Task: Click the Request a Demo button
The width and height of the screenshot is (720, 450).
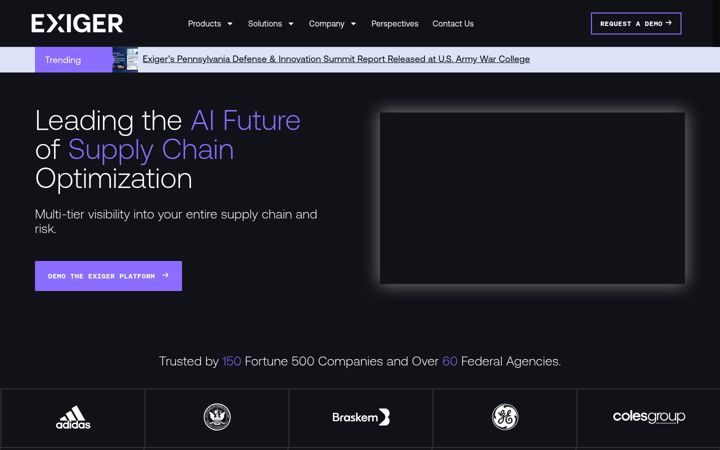Action: click(636, 23)
